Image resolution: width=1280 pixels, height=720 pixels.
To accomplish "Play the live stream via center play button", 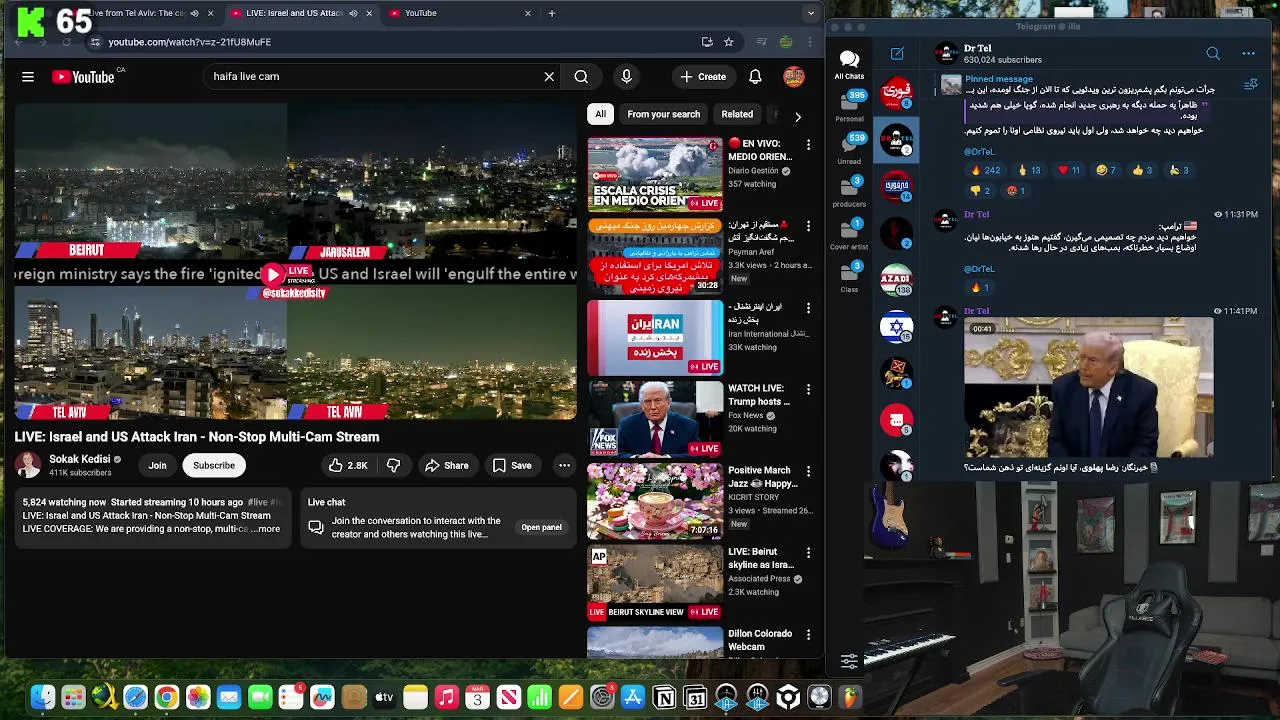I will (272, 274).
